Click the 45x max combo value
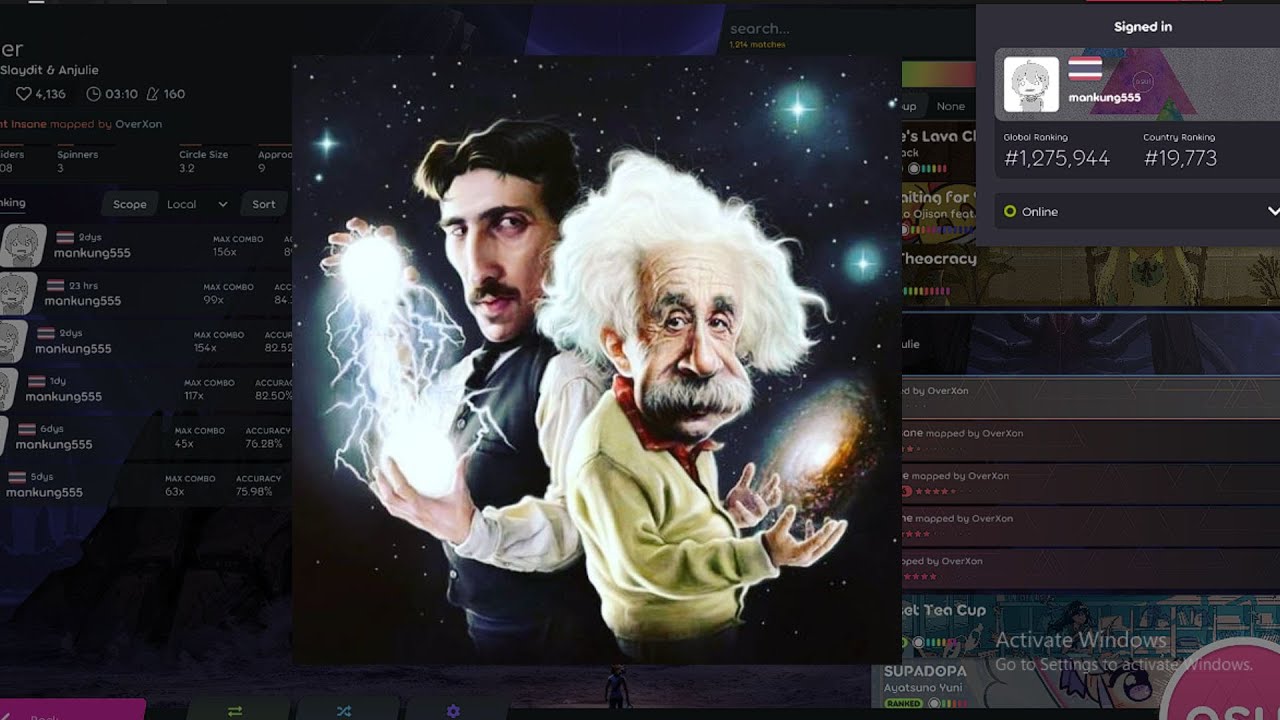Viewport: 1280px width, 720px height. 184,444
